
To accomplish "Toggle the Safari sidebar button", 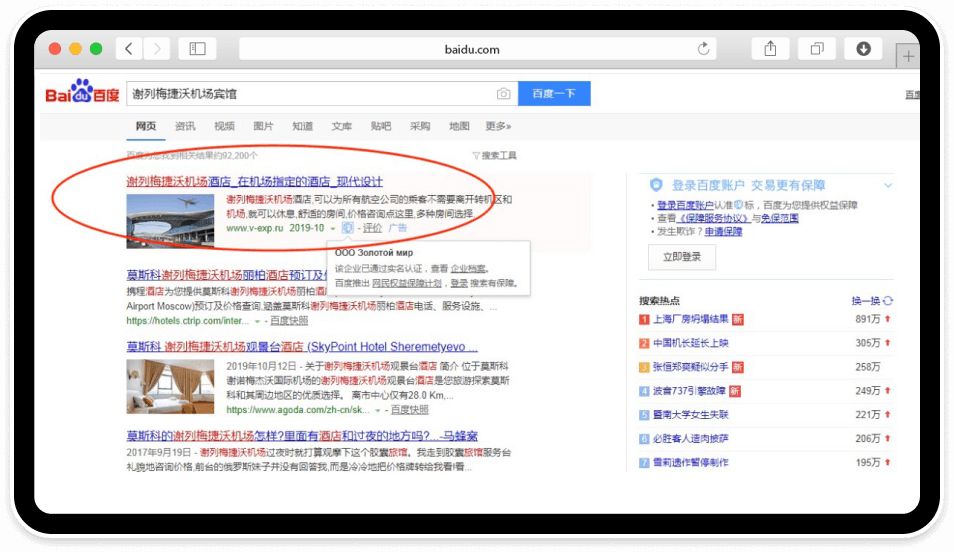I will tap(197, 49).
